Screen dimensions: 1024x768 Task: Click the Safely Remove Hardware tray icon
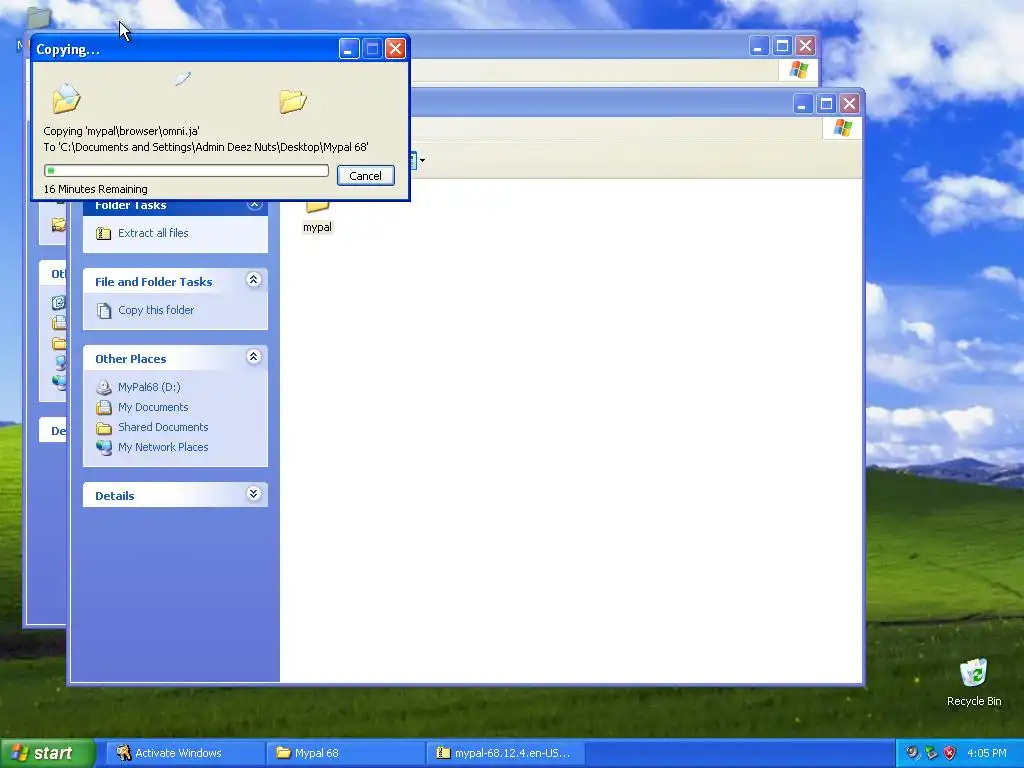[x=931, y=753]
